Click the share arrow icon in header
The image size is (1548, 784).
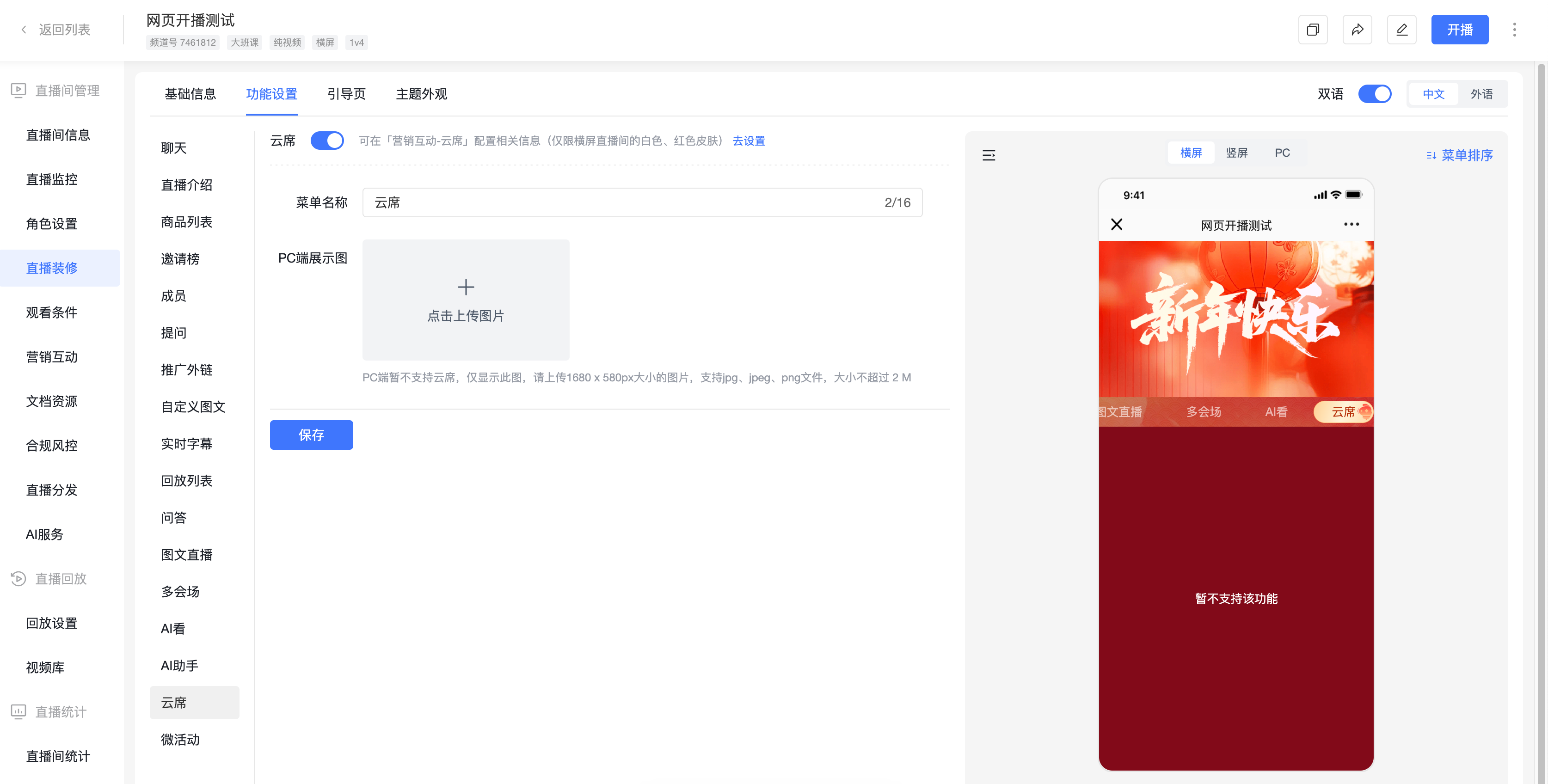[1357, 30]
